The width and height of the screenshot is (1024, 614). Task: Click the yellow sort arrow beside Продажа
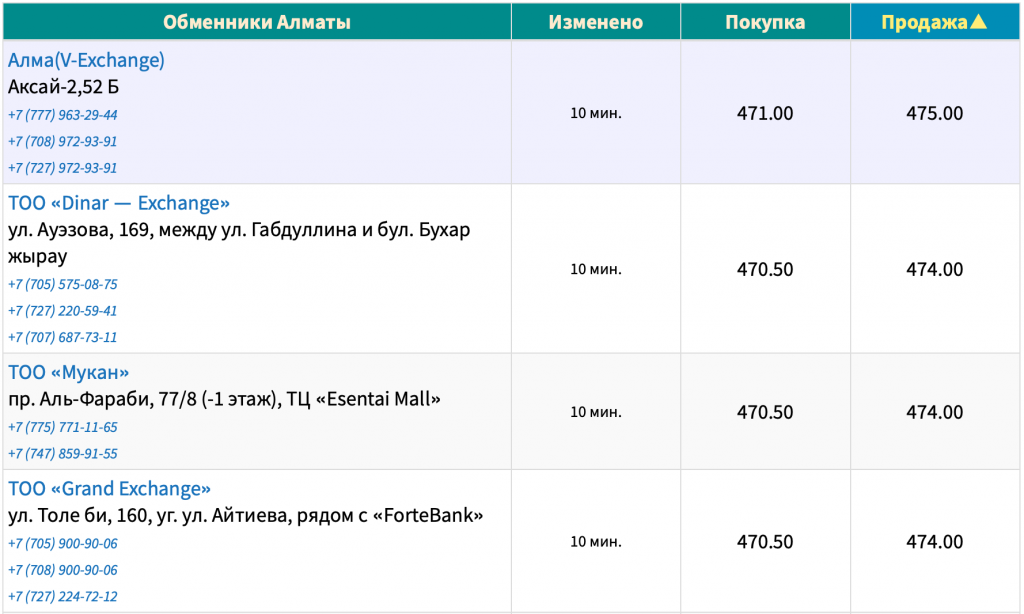coord(978,22)
